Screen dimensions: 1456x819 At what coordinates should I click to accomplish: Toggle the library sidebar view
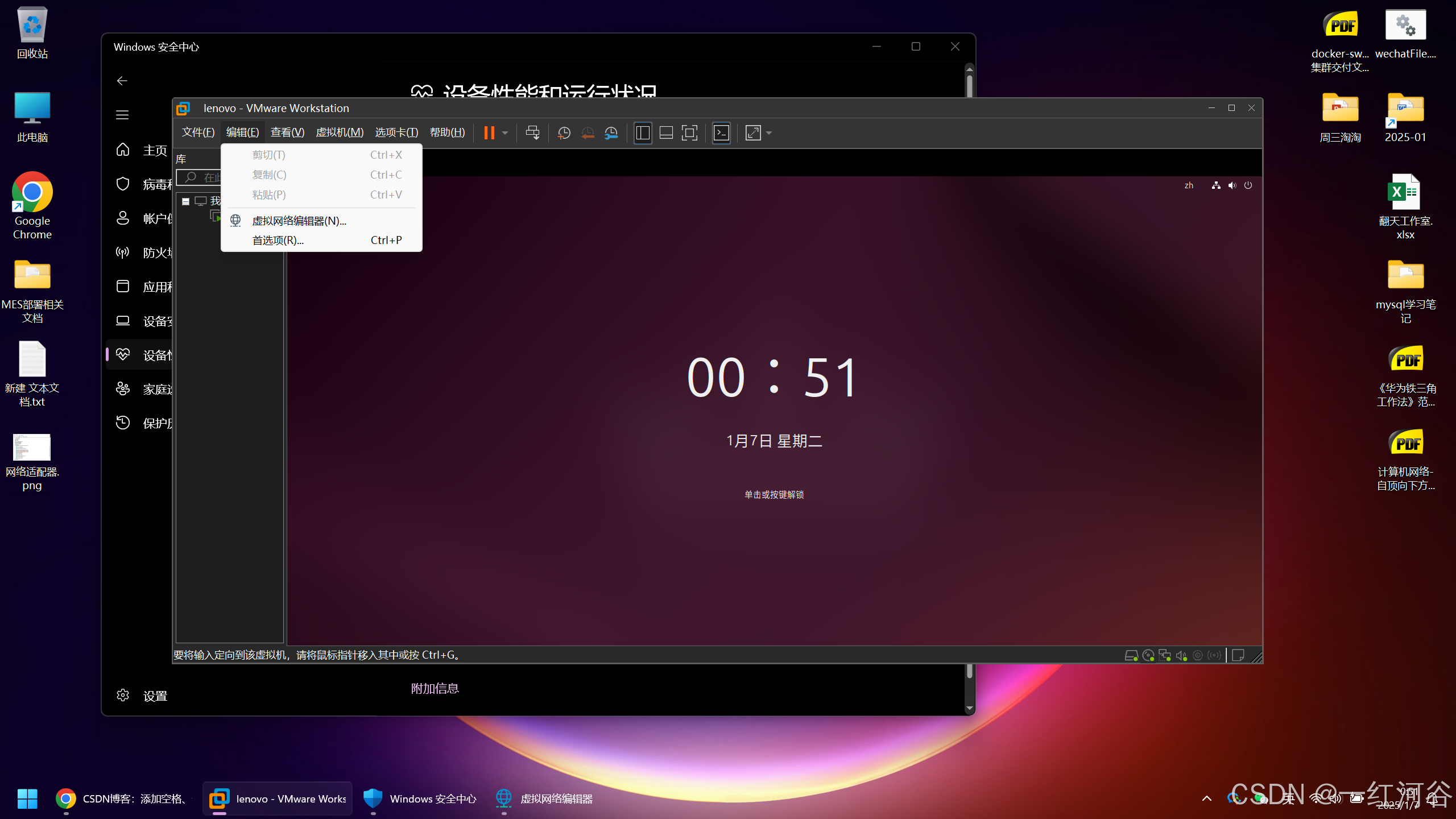(x=643, y=133)
